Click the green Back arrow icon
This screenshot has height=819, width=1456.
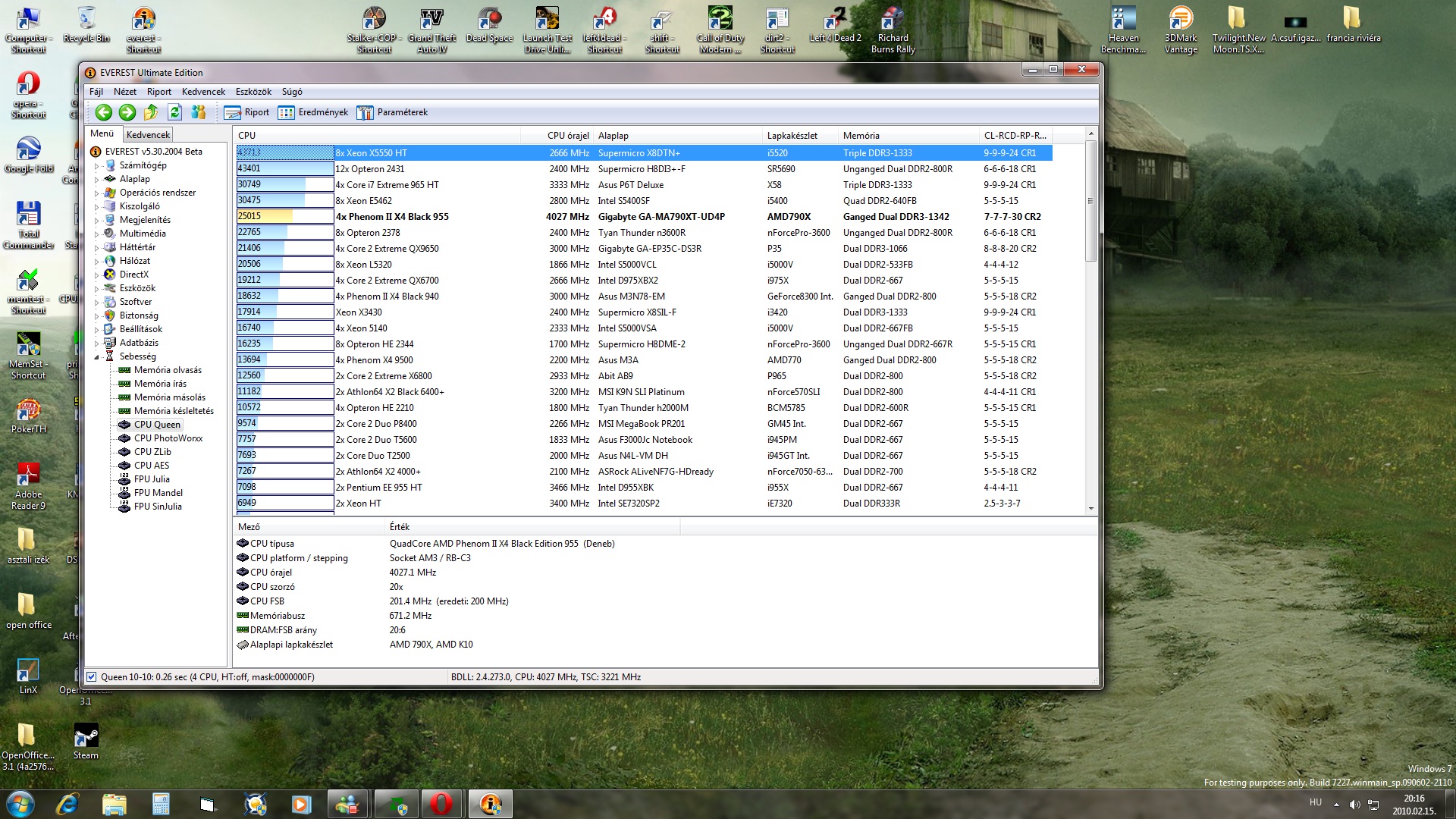[104, 112]
